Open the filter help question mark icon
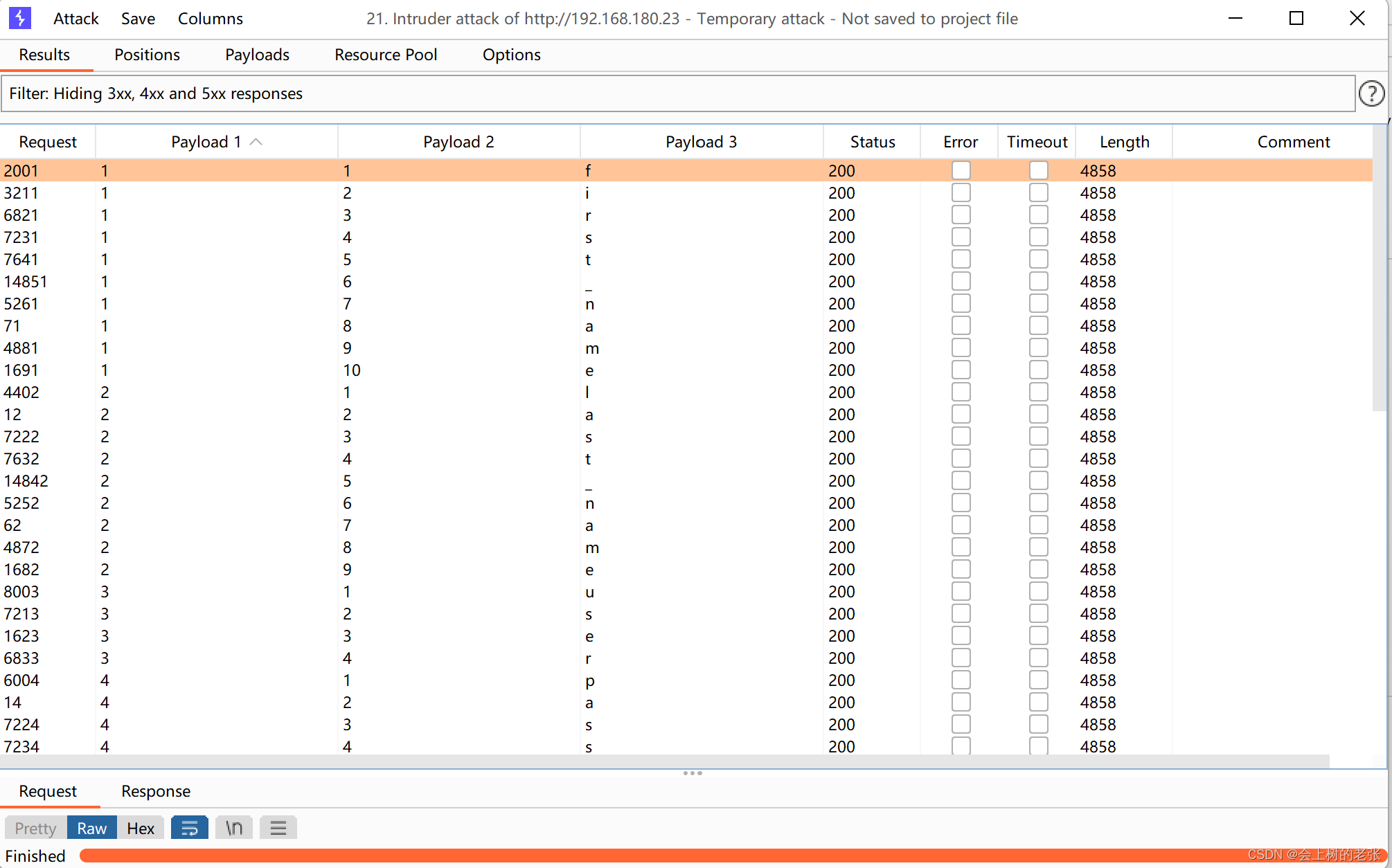 point(1371,93)
